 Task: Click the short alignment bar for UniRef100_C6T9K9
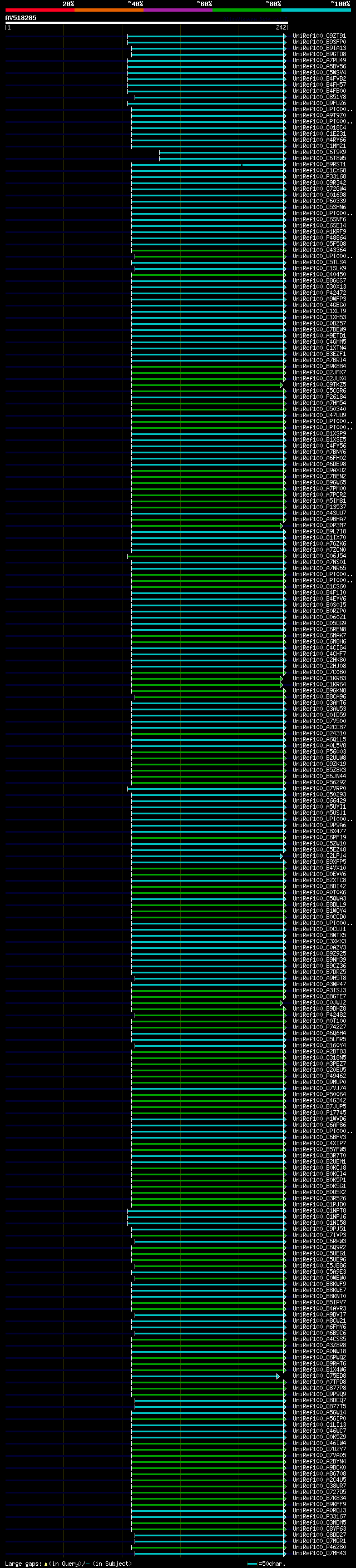pyautogui.click(x=222, y=152)
